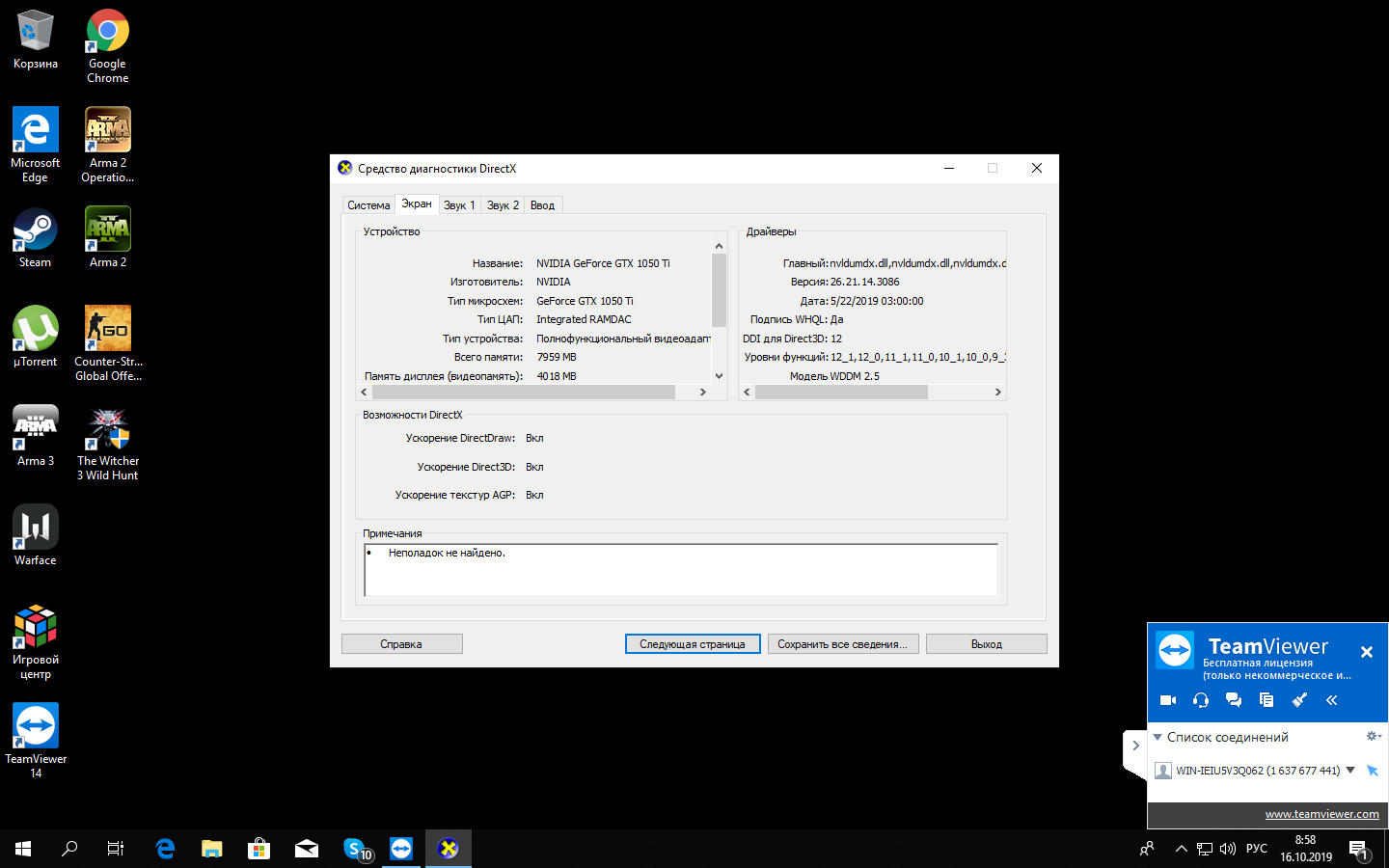Click right arrow of device horizontal scrollbar
Viewport: 1389px width, 868px height.
[x=703, y=393]
